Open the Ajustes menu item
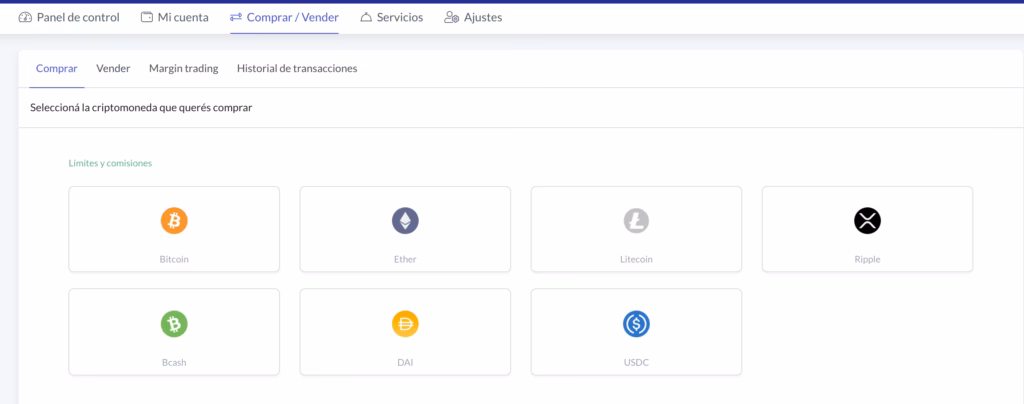Image resolution: width=1024 pixels, height=404 pixels. 473,18
